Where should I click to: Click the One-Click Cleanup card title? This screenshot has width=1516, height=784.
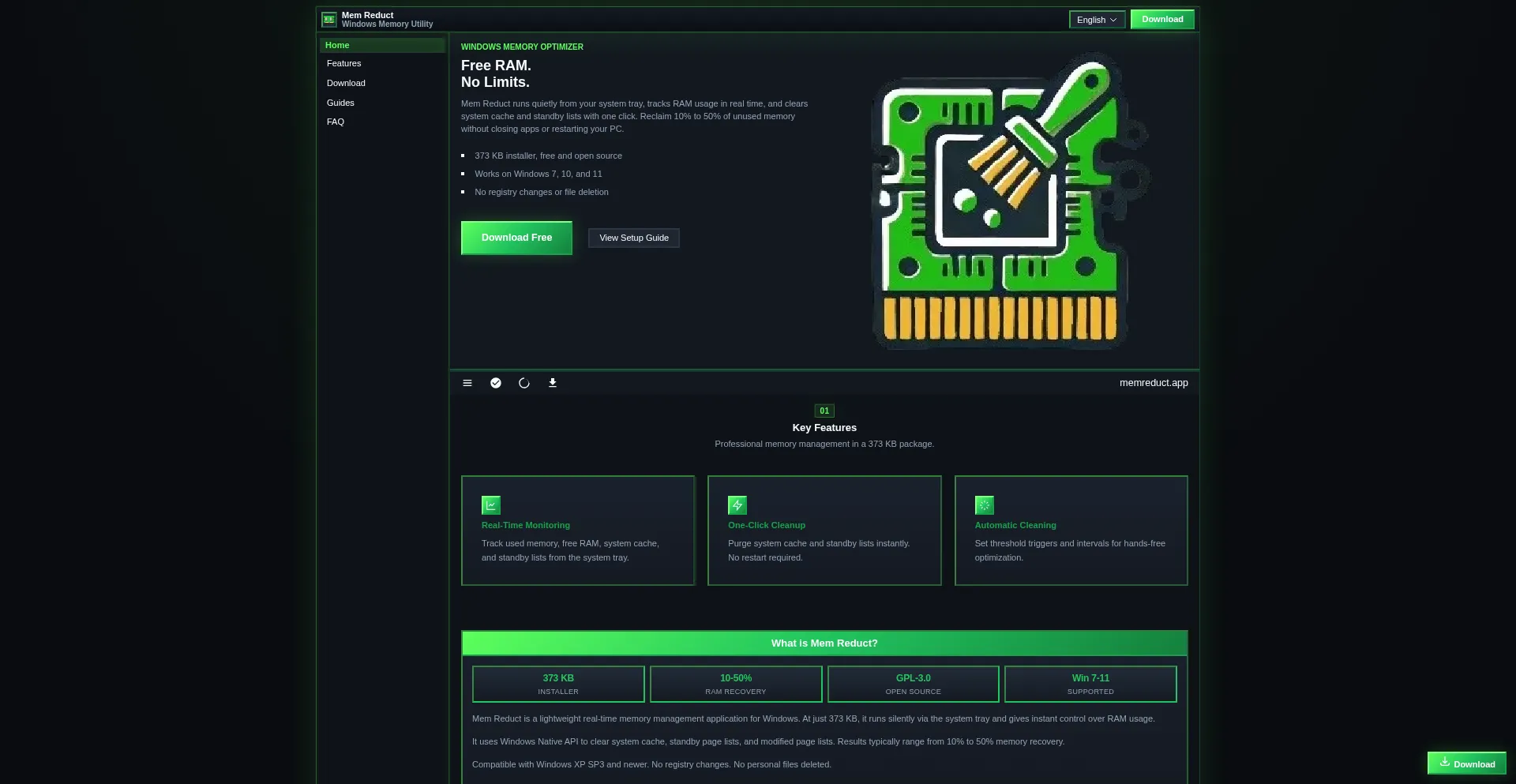767,525
